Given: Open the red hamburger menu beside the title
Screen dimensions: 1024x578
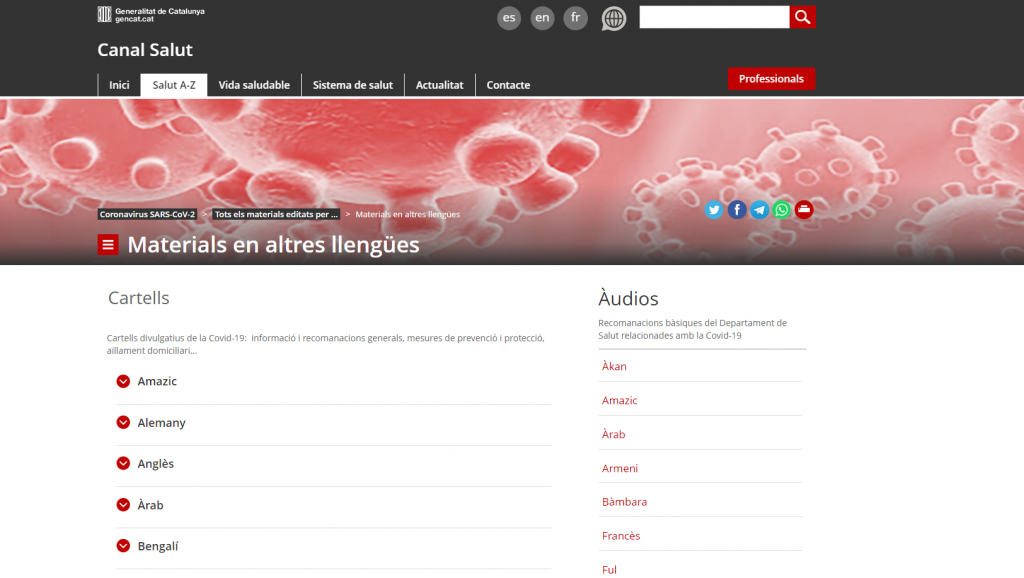Looking at the screenshot, I should [108, 245].
